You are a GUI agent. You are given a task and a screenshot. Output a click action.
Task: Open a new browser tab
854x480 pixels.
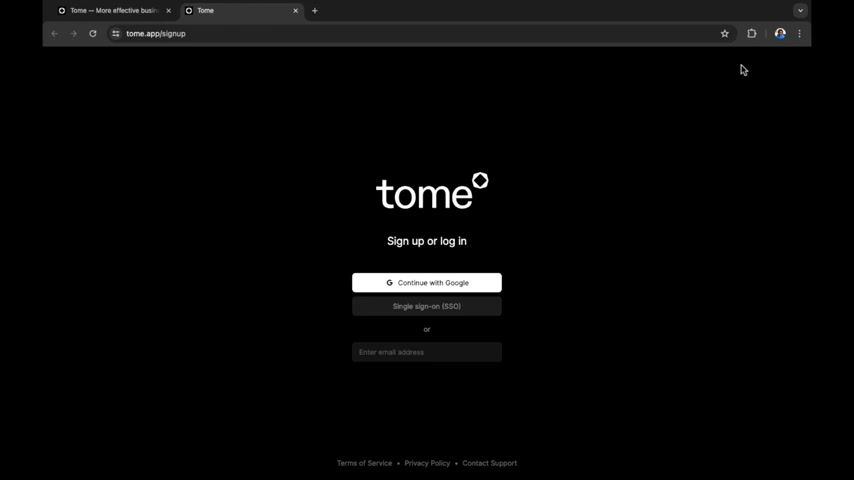tap(315, 10)
